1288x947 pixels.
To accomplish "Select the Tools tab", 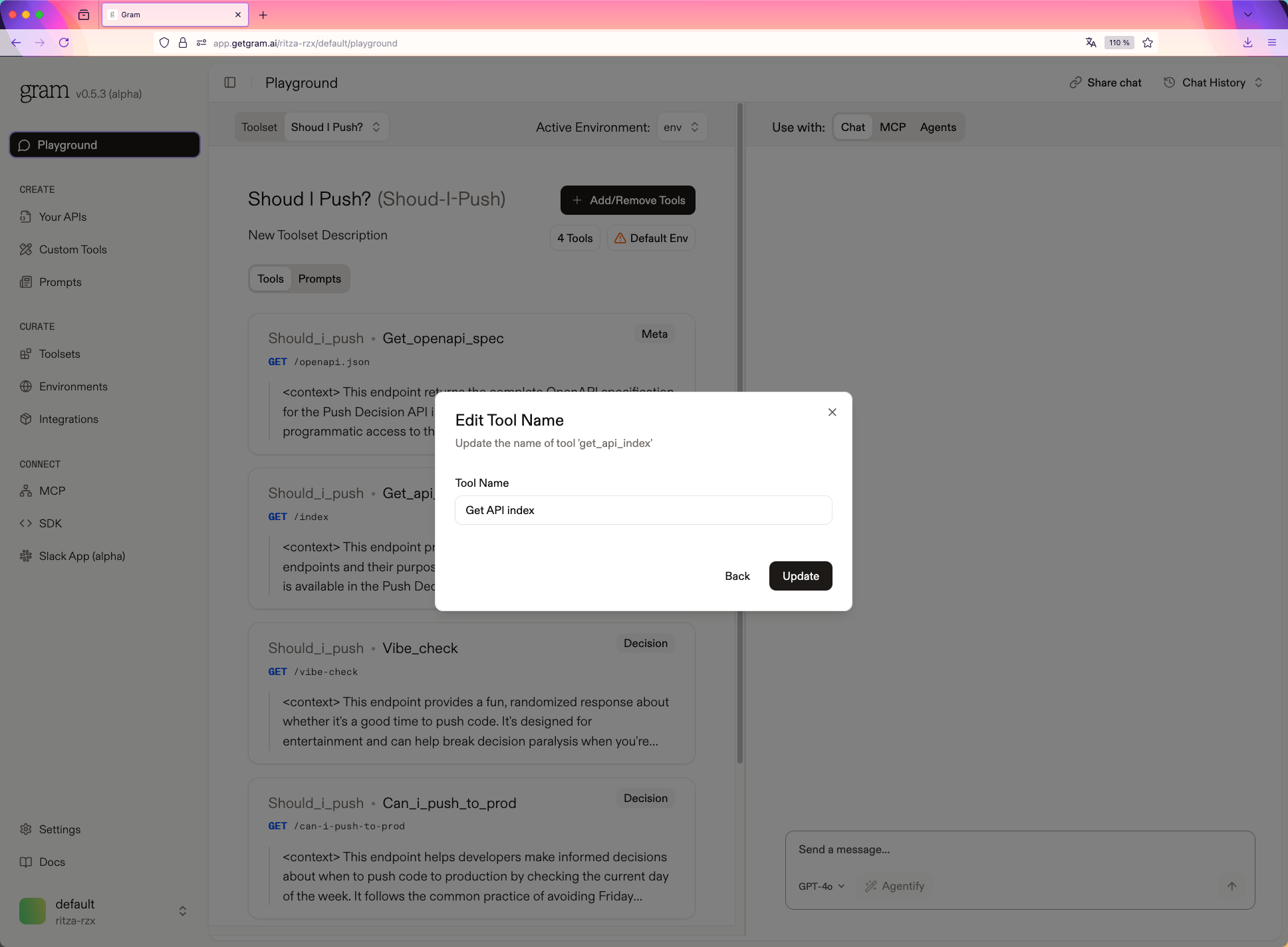I will [270, 279].
